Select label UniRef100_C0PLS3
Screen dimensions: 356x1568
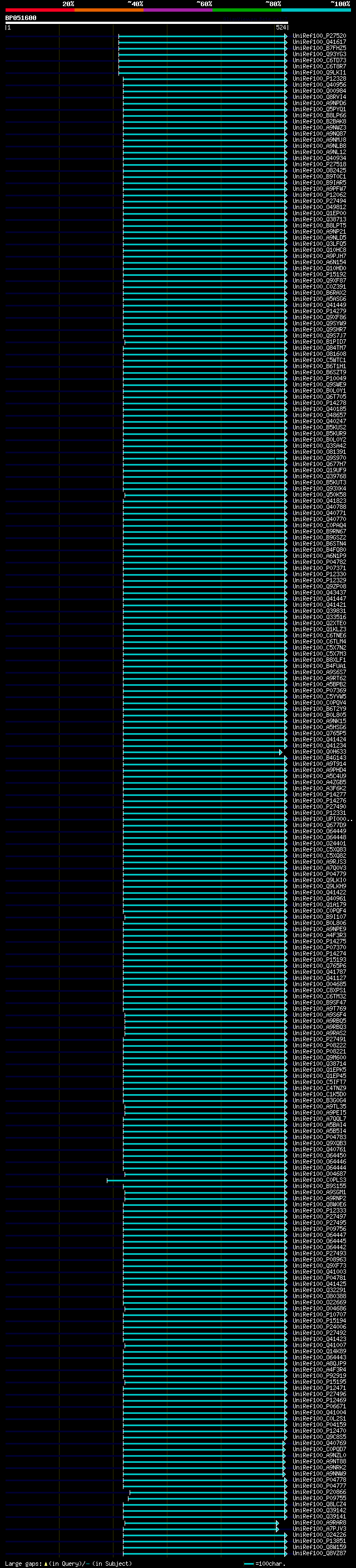pyautogui.click(x=319, y=1180)
